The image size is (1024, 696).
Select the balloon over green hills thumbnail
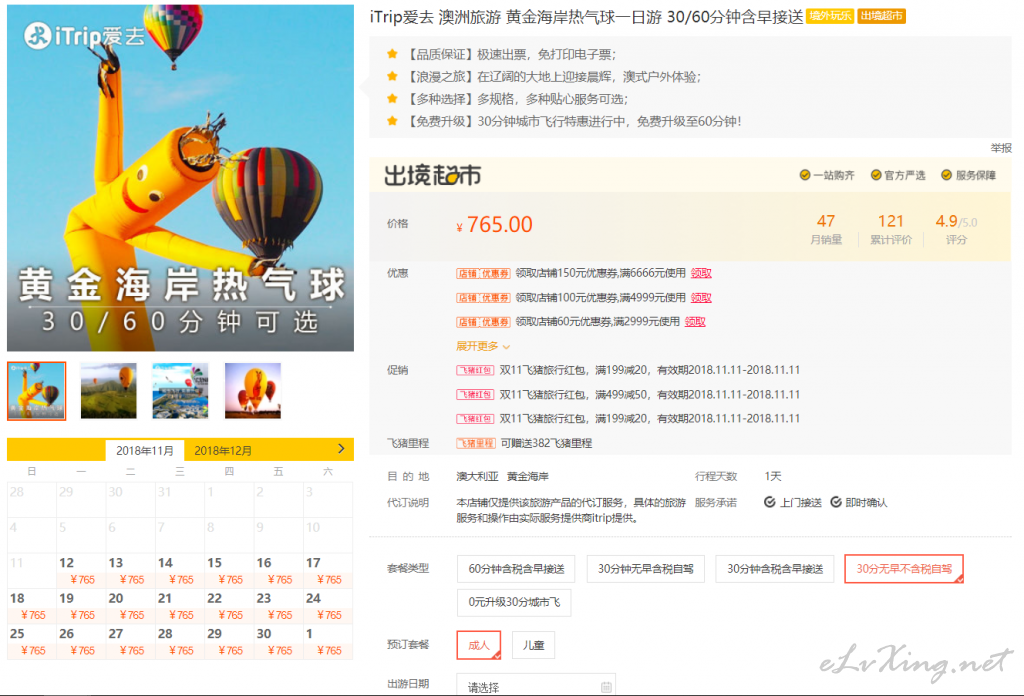click(x=108, y=390)
